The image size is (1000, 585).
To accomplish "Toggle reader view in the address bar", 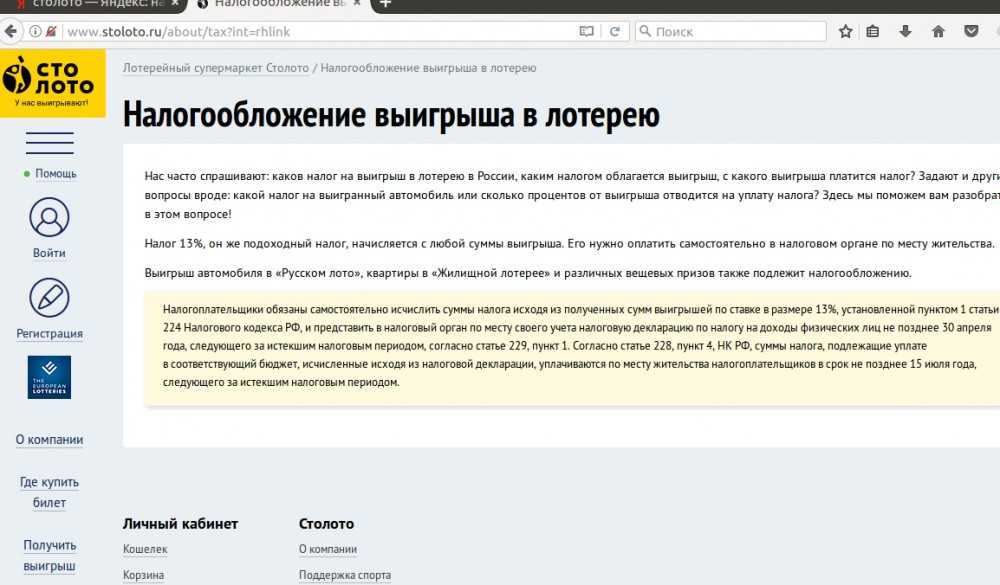I will 586,31.
